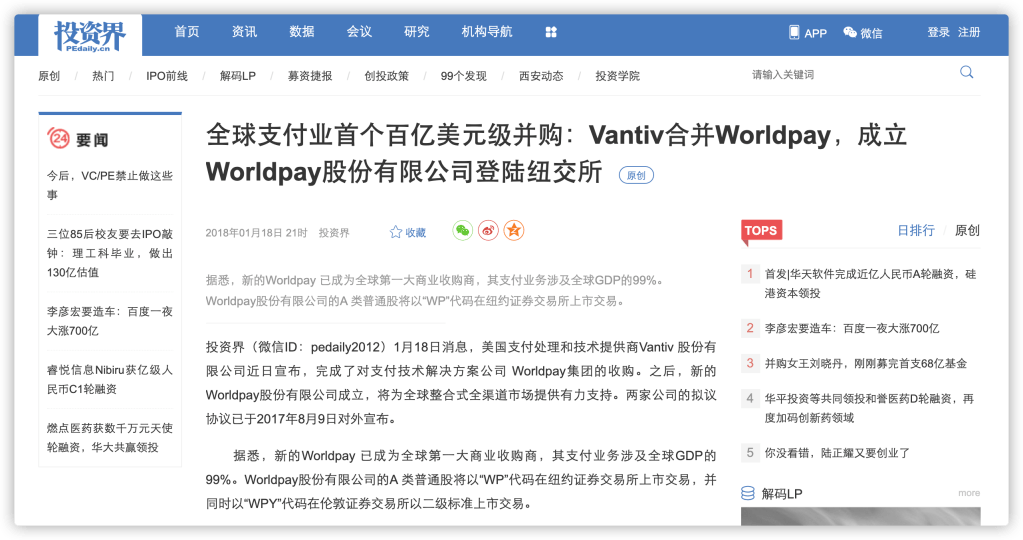
Task: Open the 数据 navigation menu
Action: (x=302, y=32)
